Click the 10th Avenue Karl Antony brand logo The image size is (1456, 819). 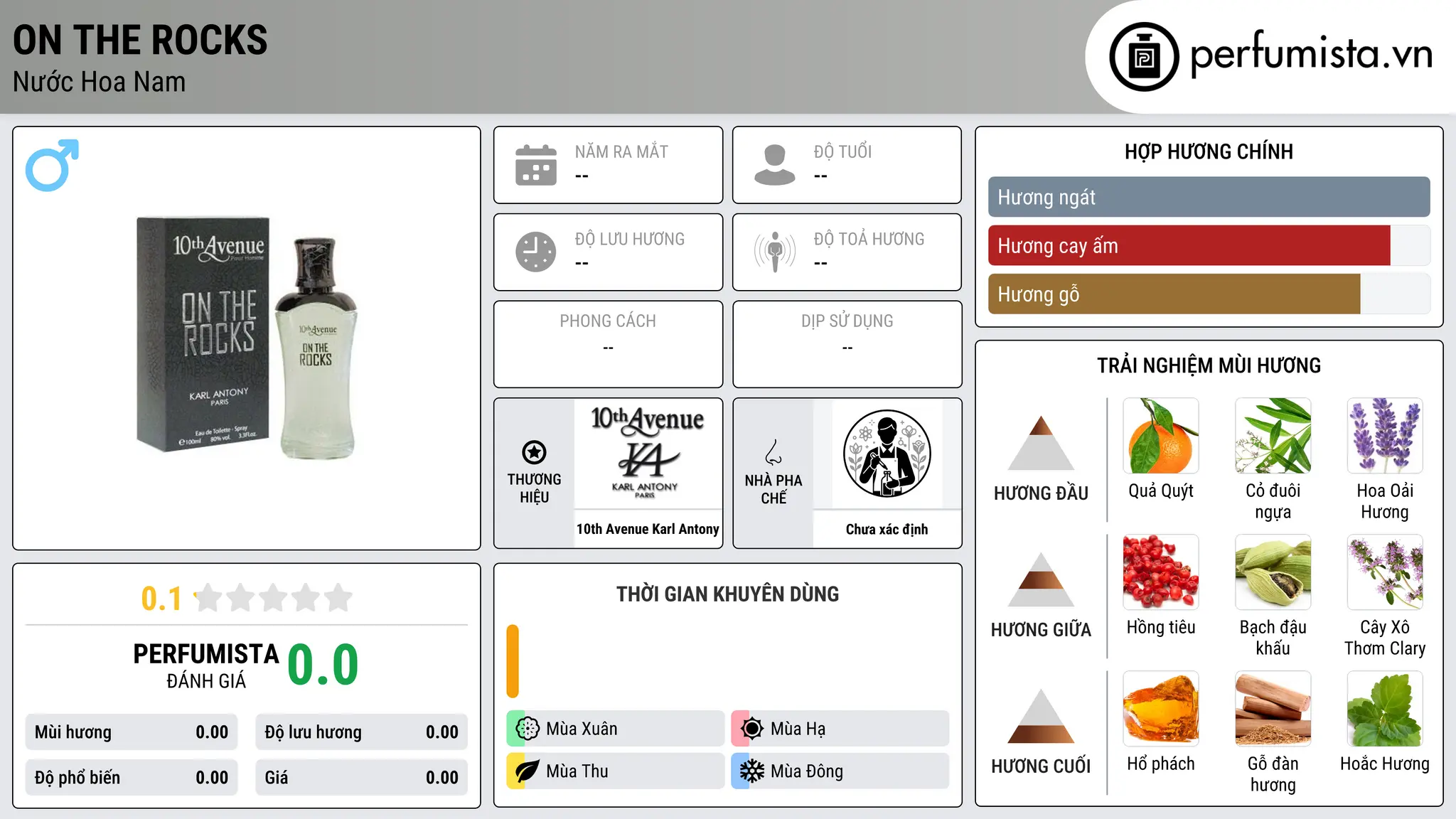tap(648, 453)
